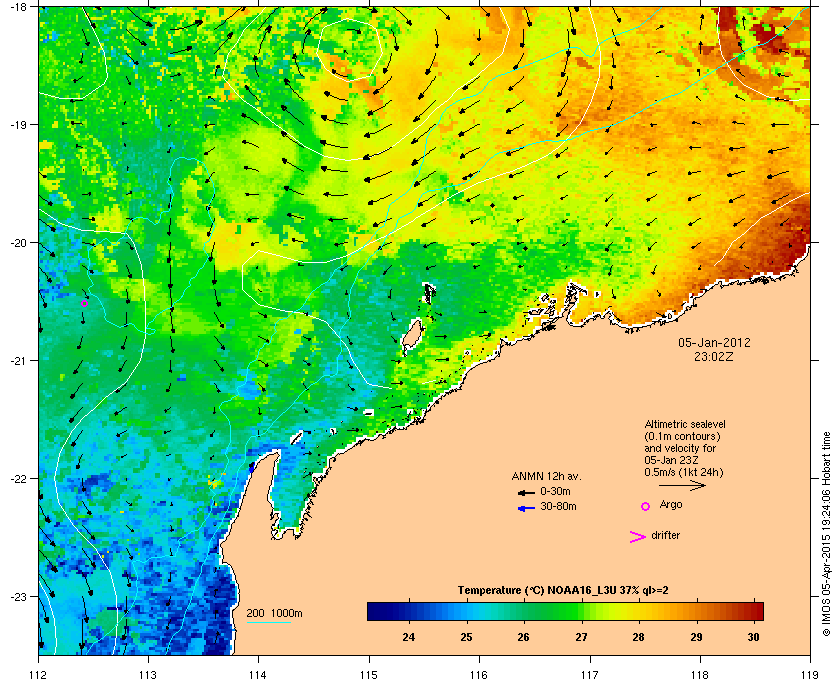Click the magenta drifter arrowhead legend symbol

(638, 537)
